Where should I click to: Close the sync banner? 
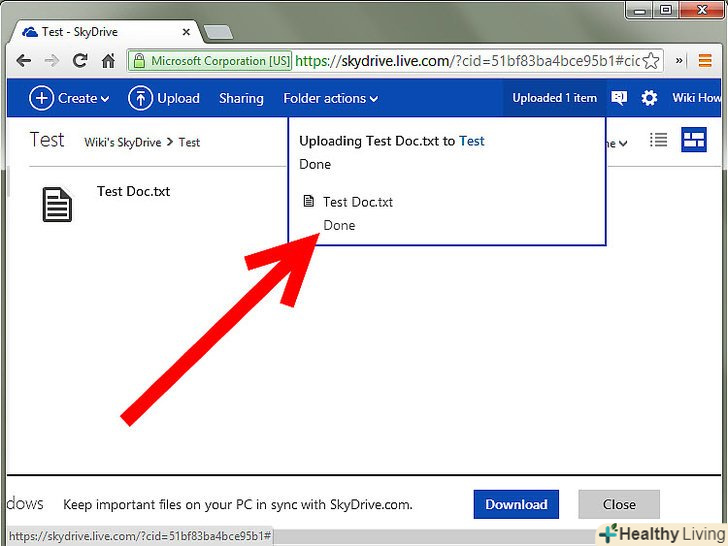619,504
